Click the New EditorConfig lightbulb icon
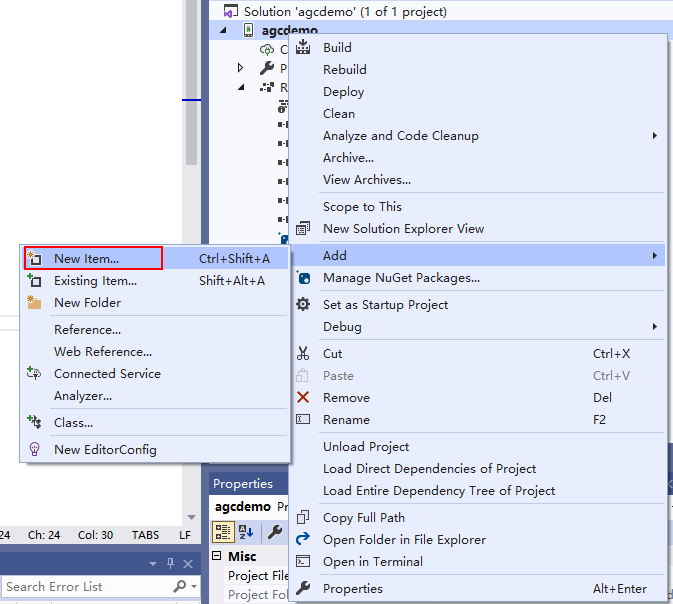Viewport: 673px width, 604px height. click(34, 450)
